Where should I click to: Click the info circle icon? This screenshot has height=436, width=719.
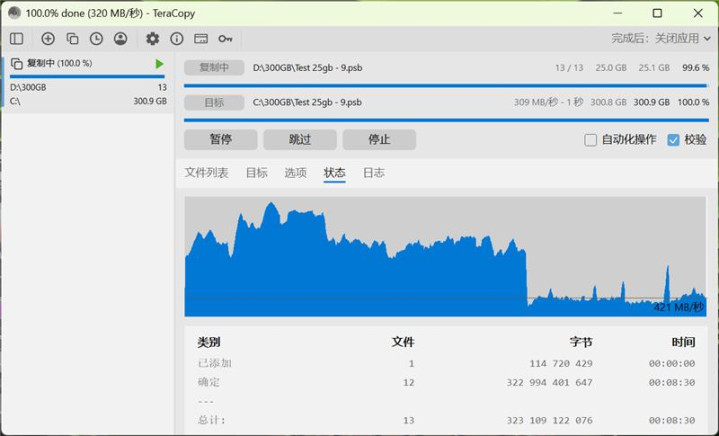point(177,39)
